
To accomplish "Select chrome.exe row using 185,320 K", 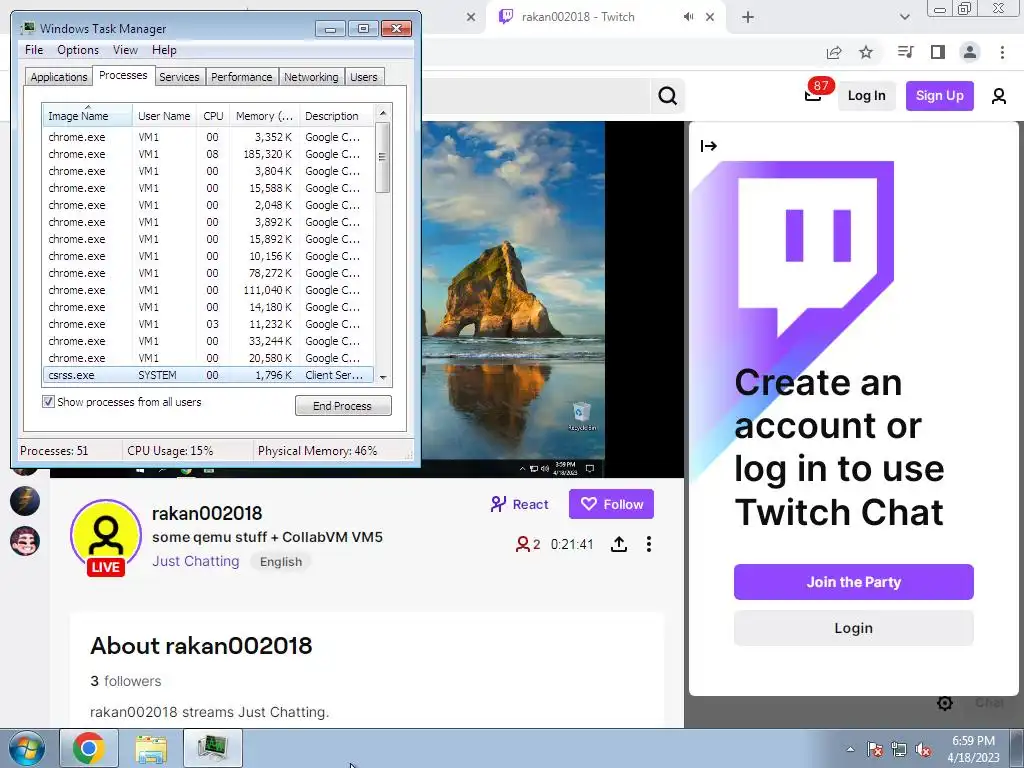I will pos(208,154).
